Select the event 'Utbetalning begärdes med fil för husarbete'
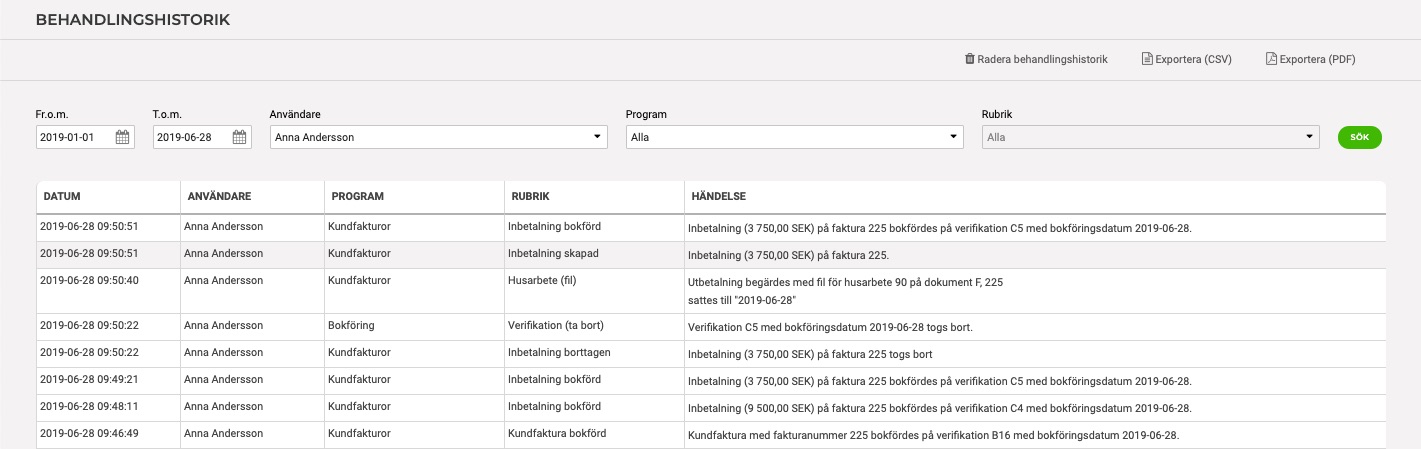The height and width of the screenshot is (449, 1421). (845, 291)
